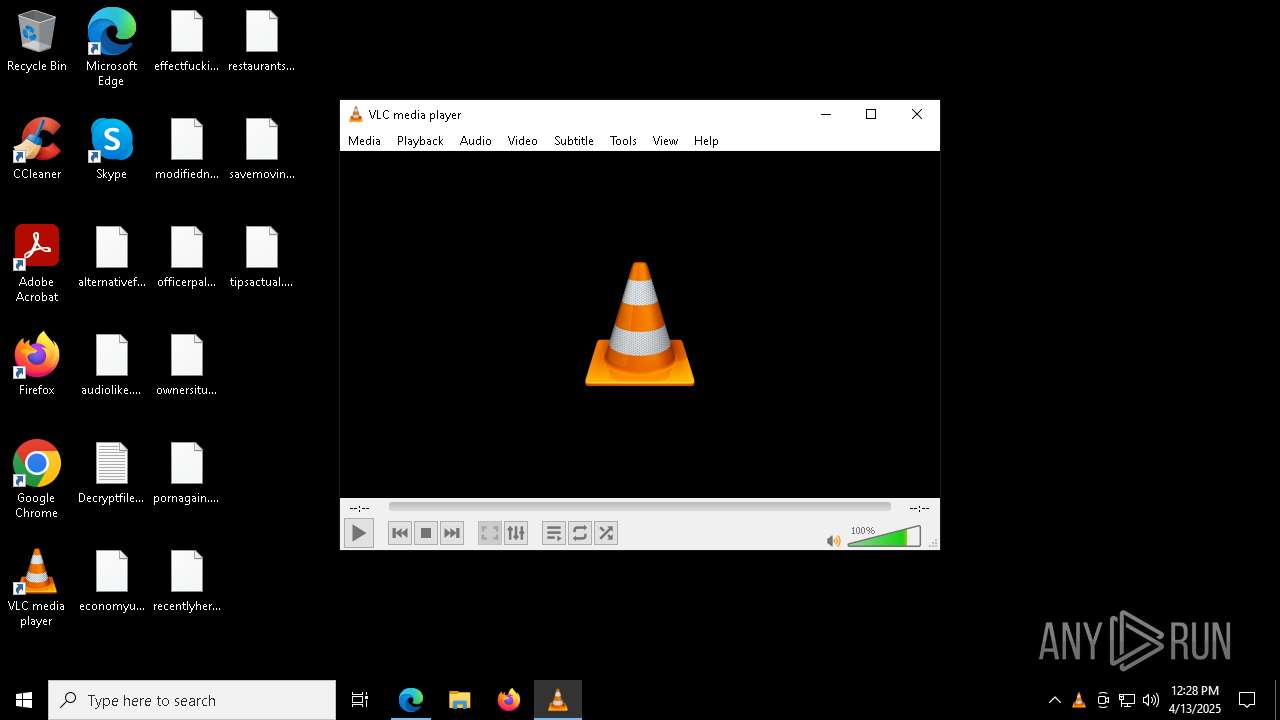Image resolution: width=1280 pixels, height=720 pixels.
Task: Open the Audio menu
Action: (x=476, y=141)
